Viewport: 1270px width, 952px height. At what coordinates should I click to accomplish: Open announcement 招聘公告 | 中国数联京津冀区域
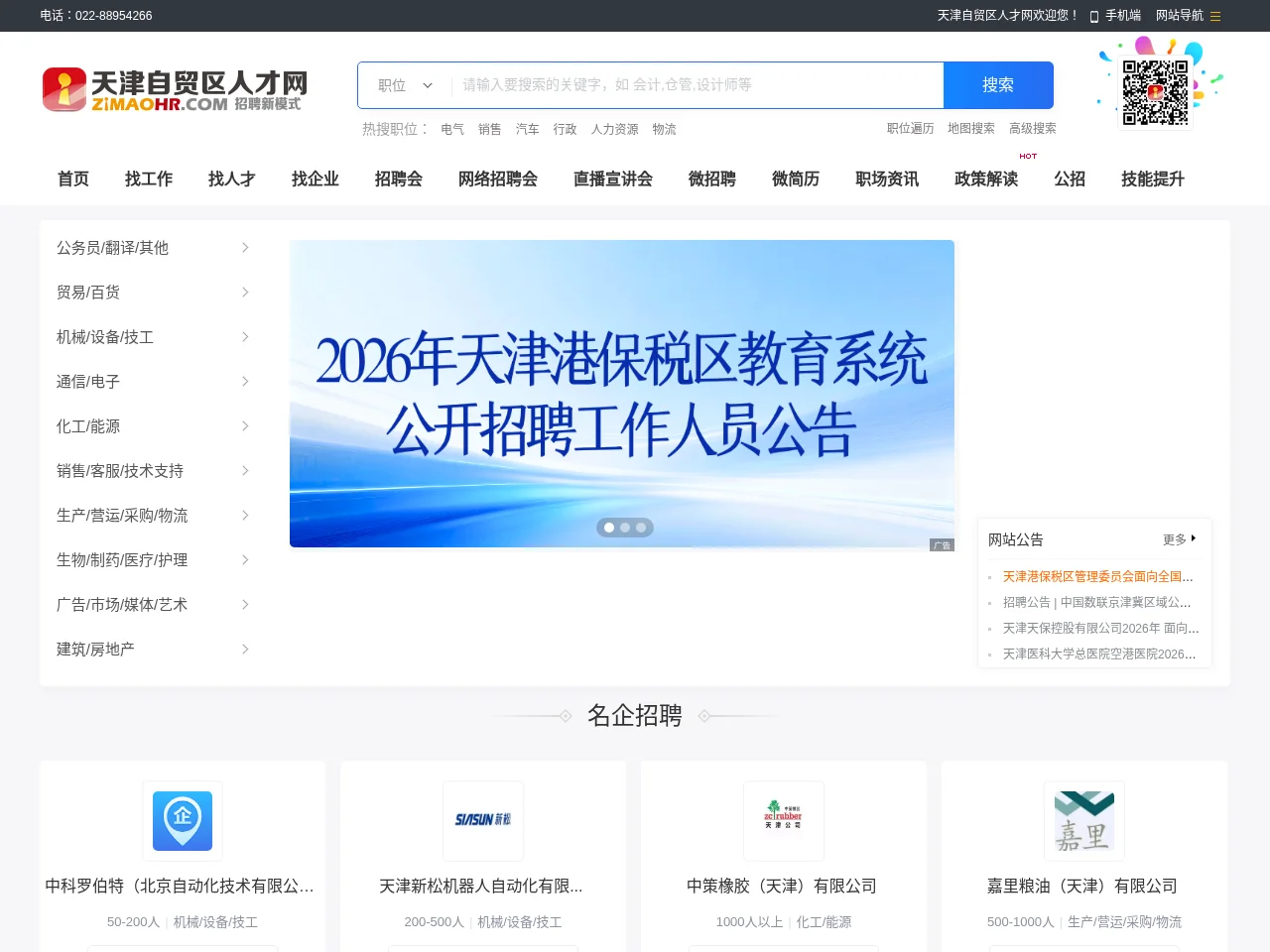click(1097, 603)
